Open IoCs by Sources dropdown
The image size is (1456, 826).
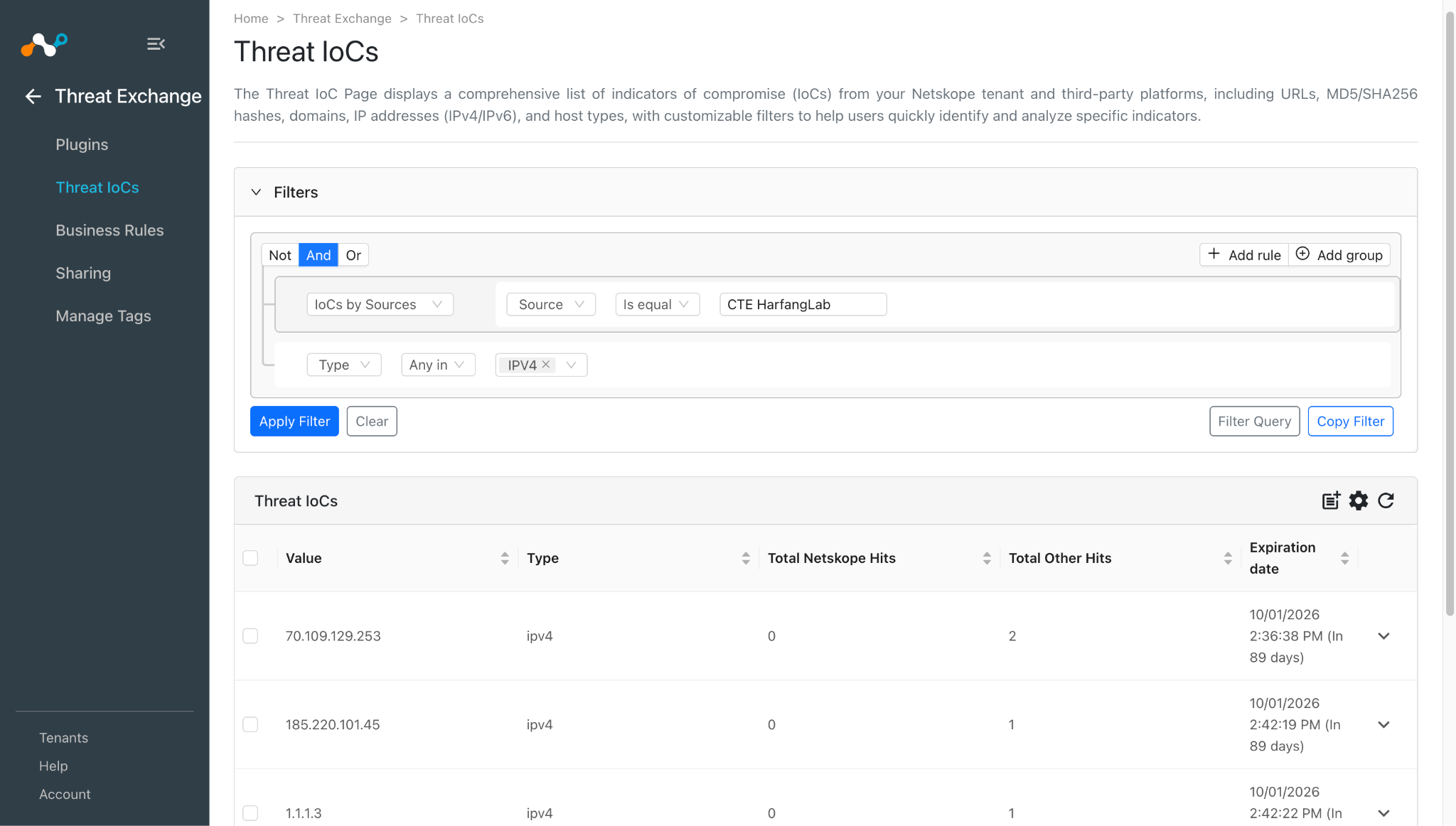coord(380,304)
